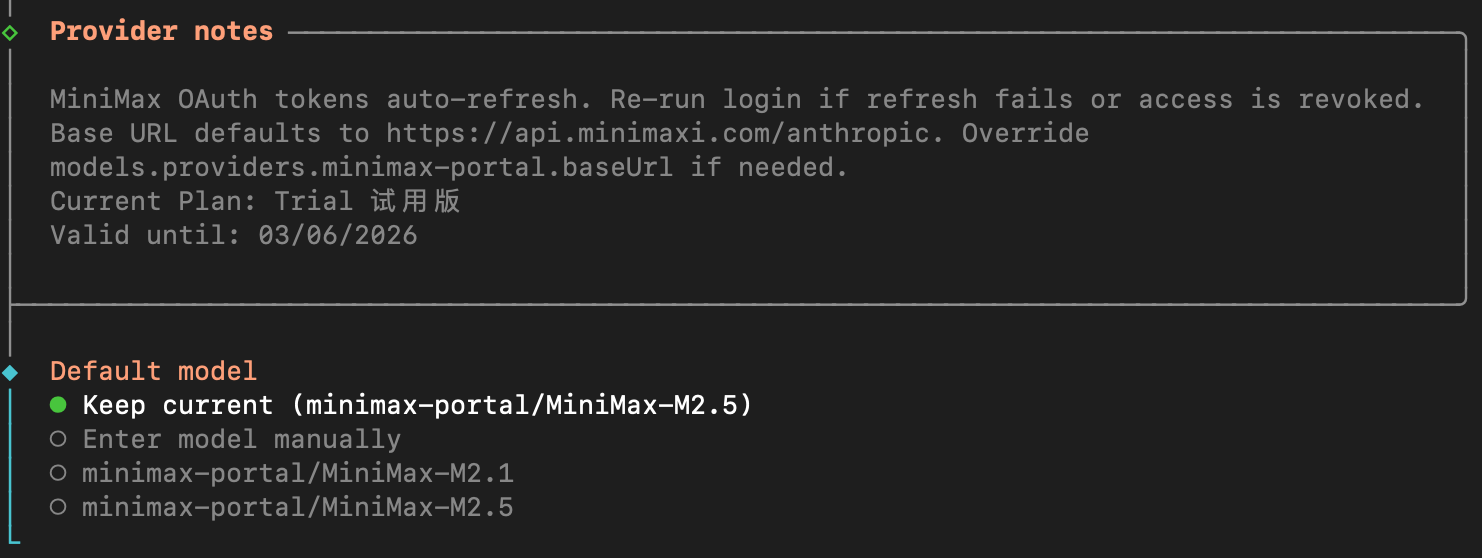1482x558 pixels.
Task: Select radio circle for MiniMax-M2.1 option
Action: (58, 473)
